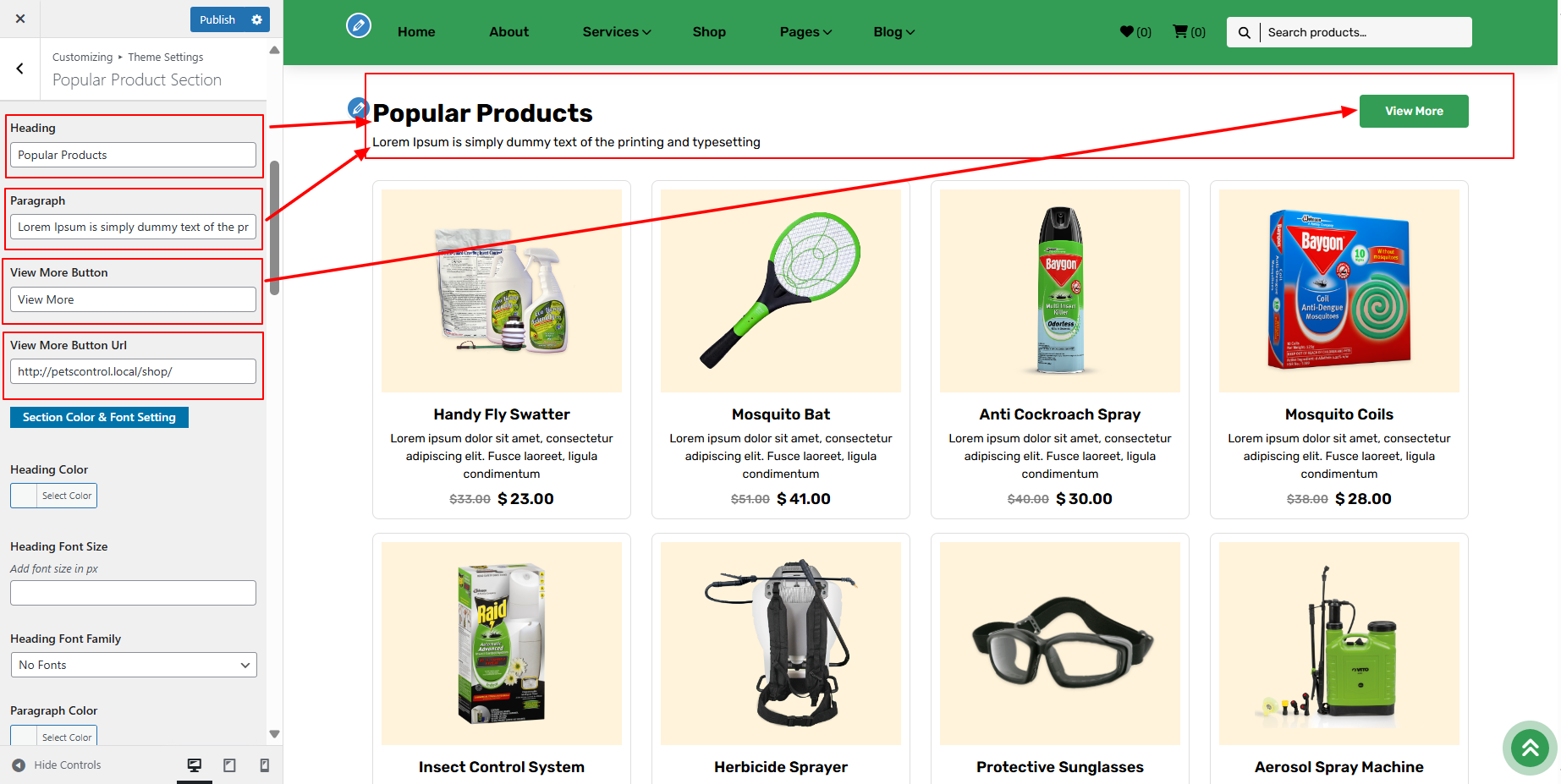
Task: Click the search magnifier icon
Action: (1244, 32)
